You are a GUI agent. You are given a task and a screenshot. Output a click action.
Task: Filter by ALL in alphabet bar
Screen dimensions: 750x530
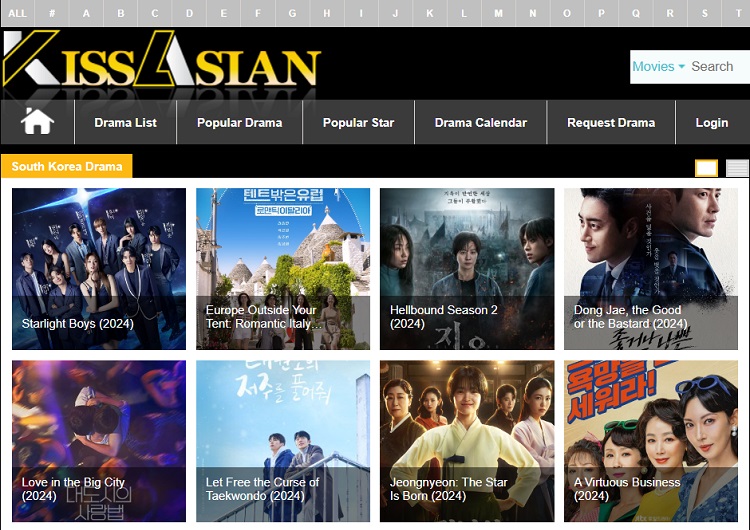click(17, 13)
